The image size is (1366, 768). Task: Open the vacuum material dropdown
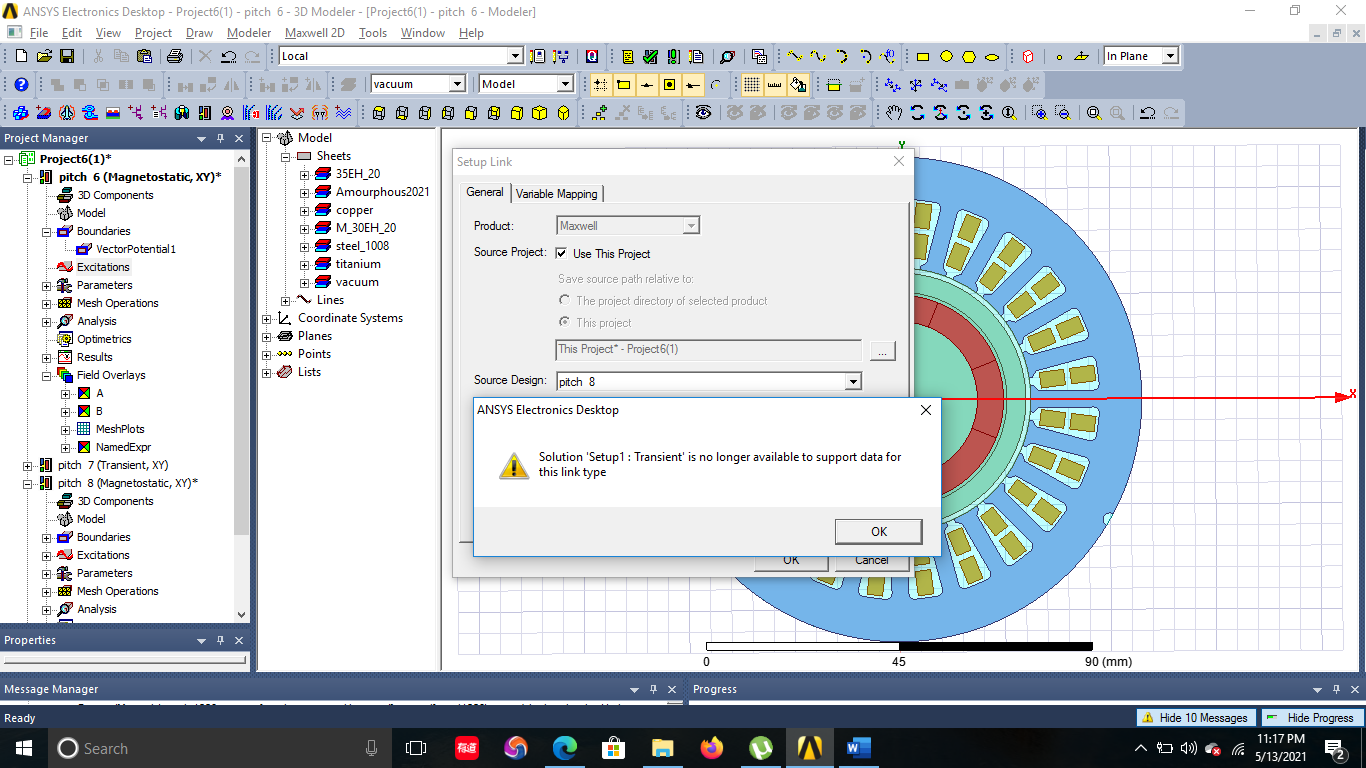click(457, 84)
